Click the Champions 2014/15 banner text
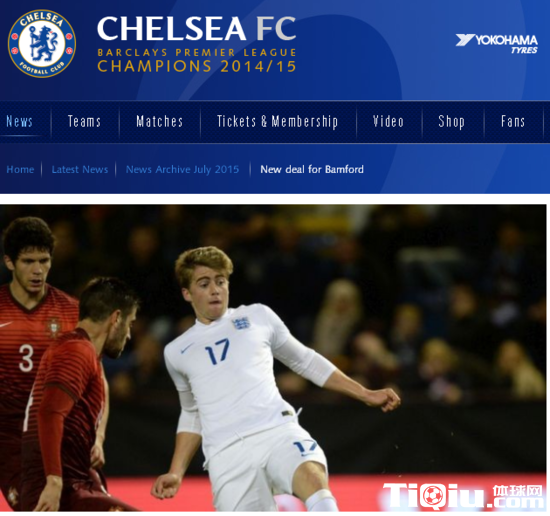The image size is (550, 516). pos(197,66)
